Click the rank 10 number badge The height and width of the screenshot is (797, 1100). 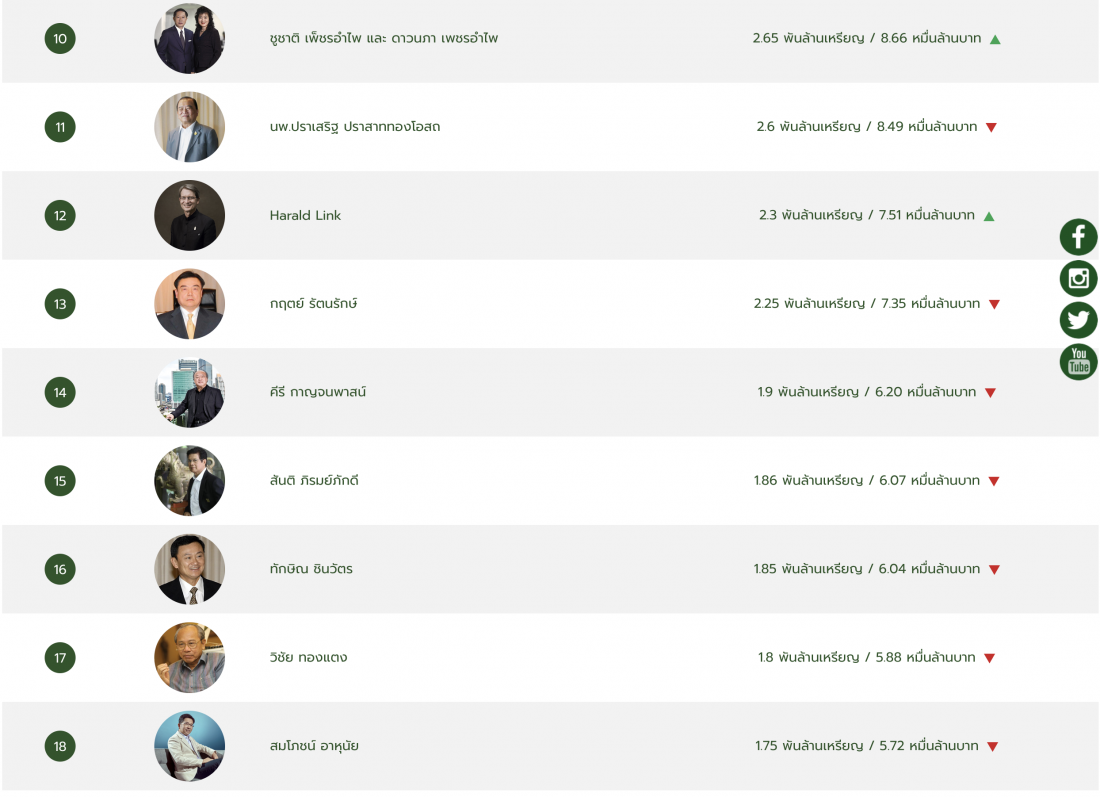(60, 39)
